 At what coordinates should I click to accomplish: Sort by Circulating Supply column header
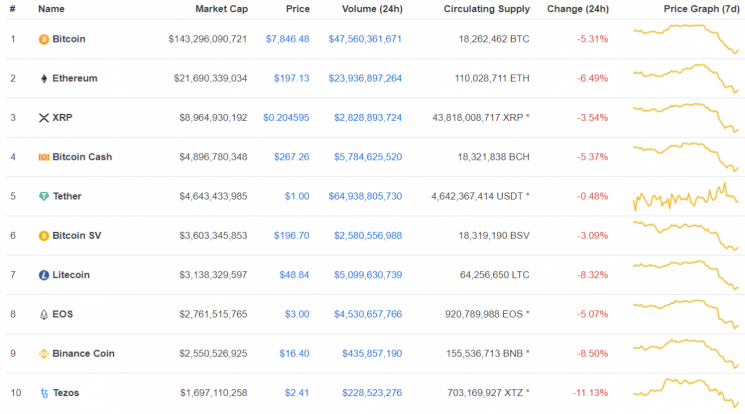(x=487, y=9)
